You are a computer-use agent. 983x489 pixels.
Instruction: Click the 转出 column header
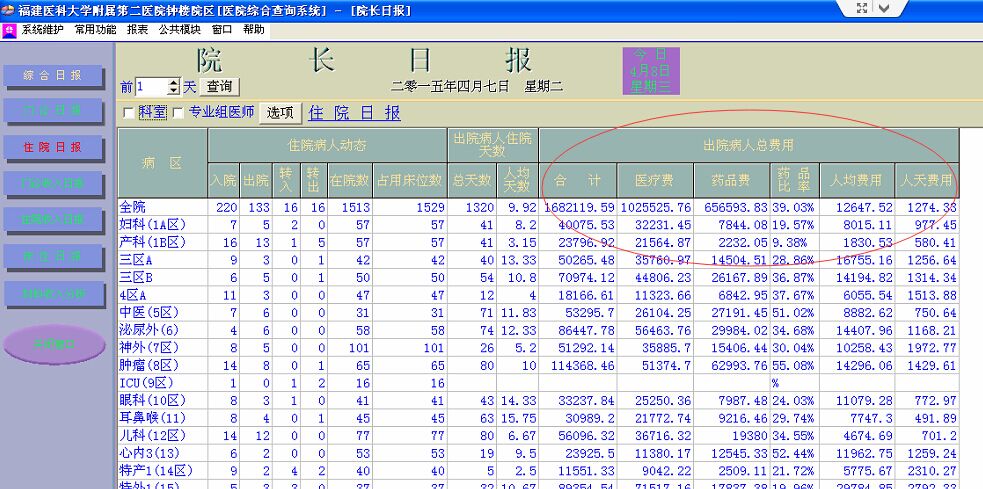(x=313, y=181)
